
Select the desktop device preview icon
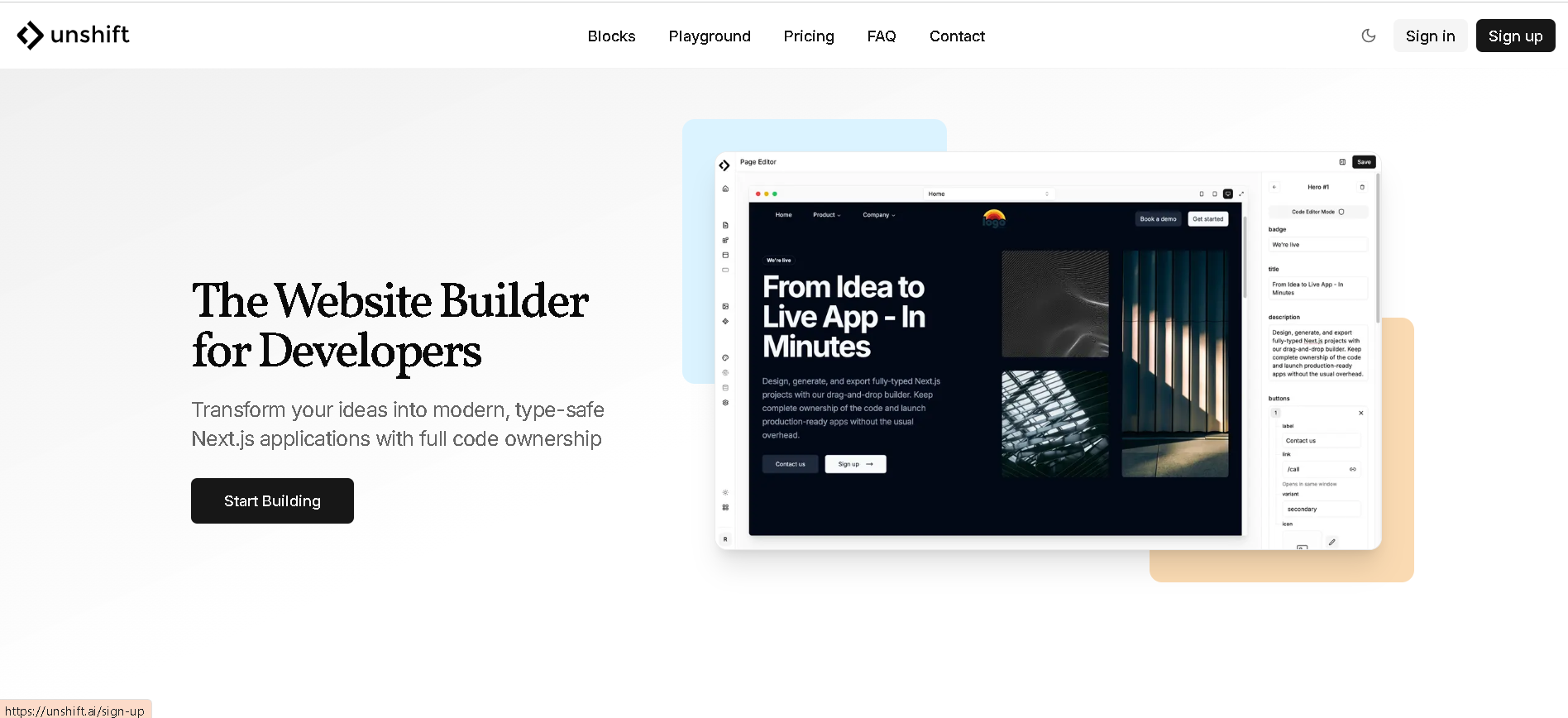tap(1228, 194)
